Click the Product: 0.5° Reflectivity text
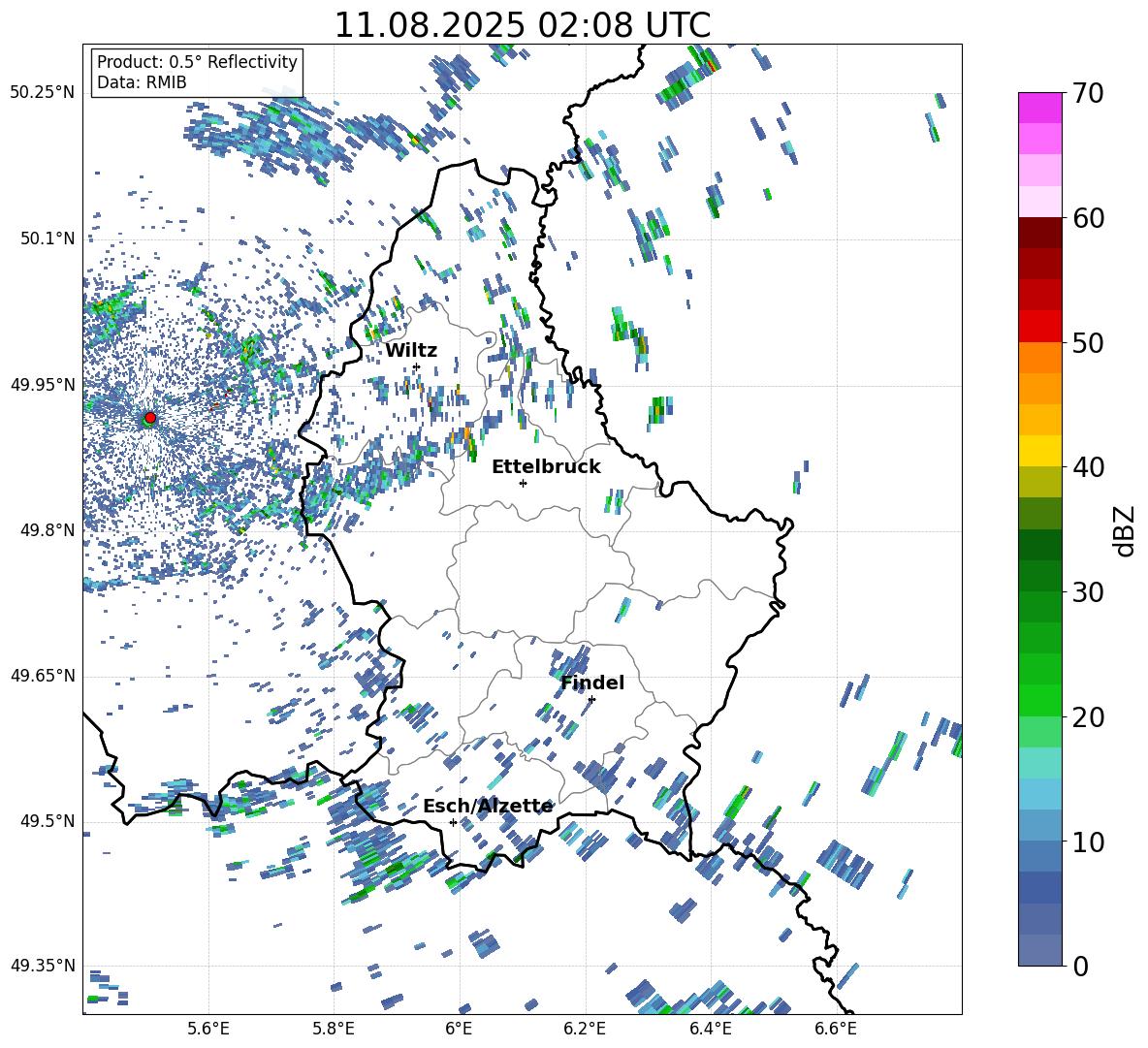This screenshot has width=1148, height=1048. (x=197, y=62)
